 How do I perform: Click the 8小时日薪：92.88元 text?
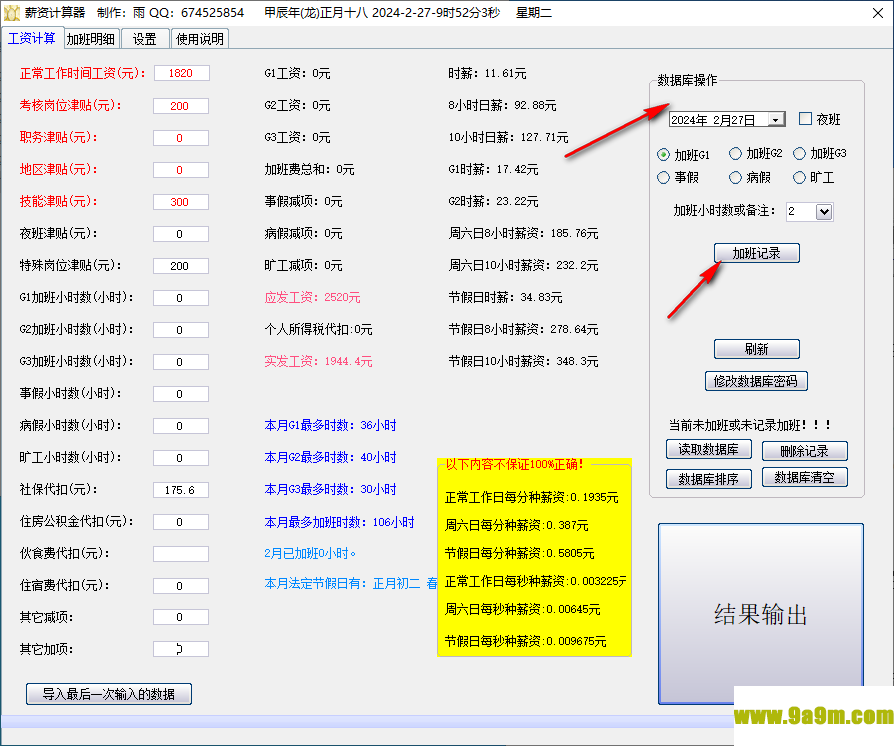coord(502,106)
